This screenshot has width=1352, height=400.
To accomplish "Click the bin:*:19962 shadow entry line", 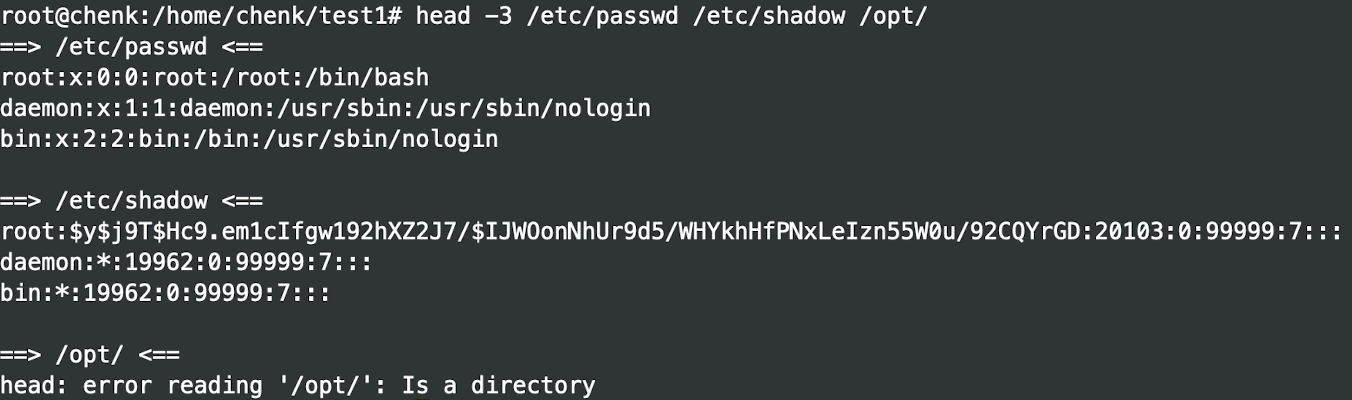I will (165, 294).
